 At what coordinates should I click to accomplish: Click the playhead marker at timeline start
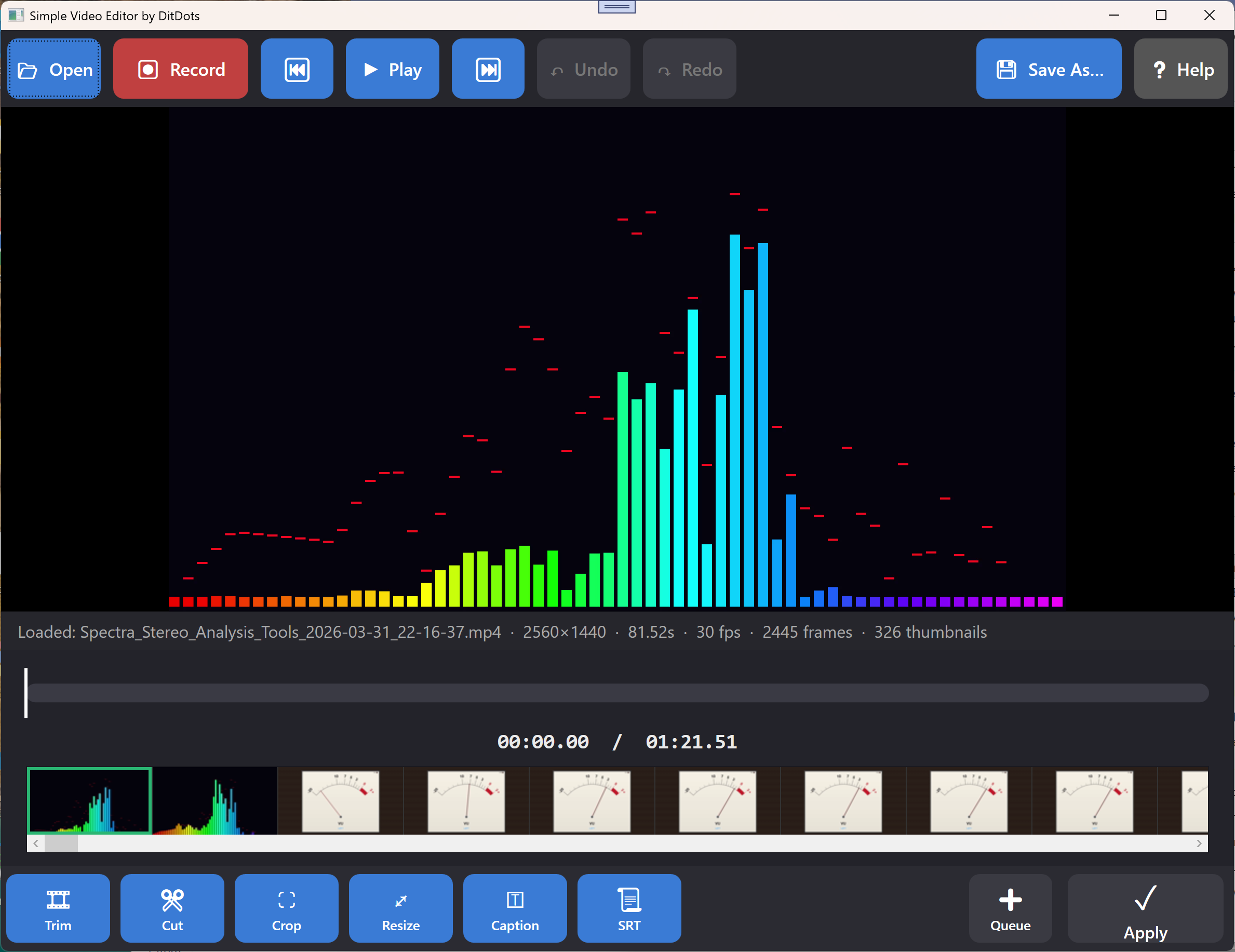point(26,693)
